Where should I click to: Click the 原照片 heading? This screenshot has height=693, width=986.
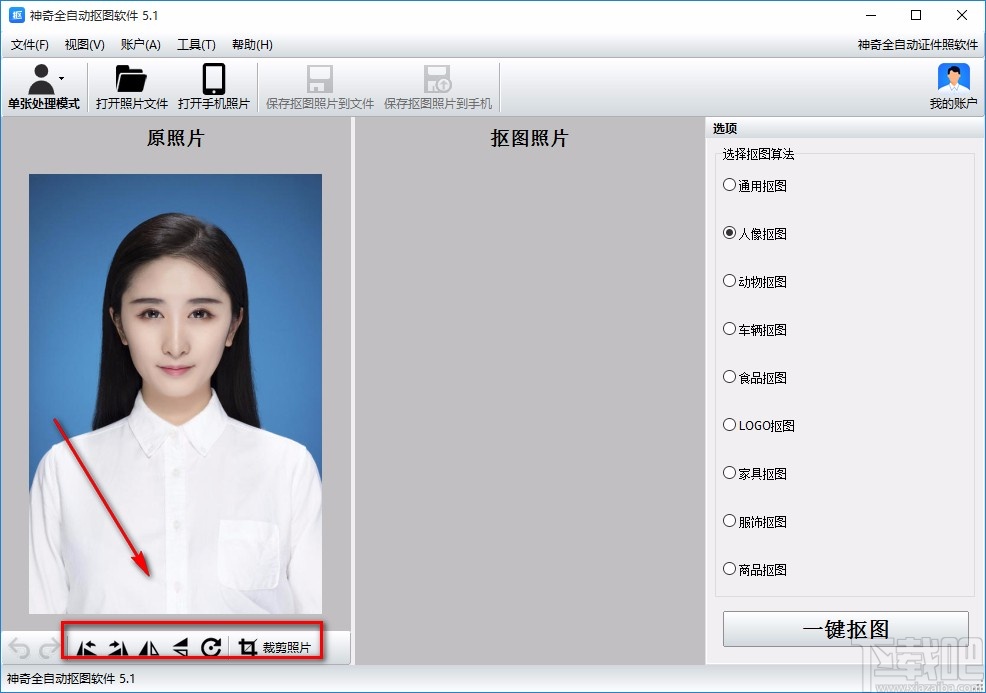(x=175, y=138)
